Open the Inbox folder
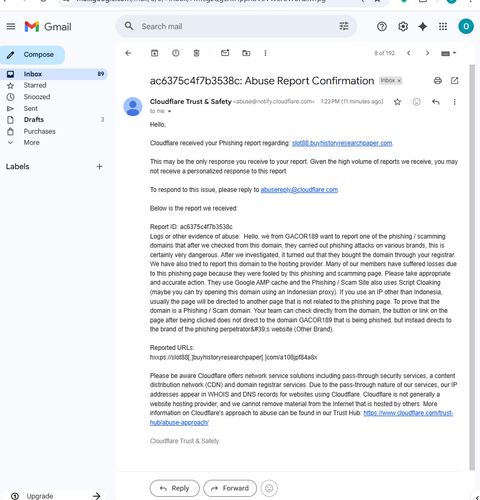The width and height of the screenshot is (480, 500). point(53,74)
